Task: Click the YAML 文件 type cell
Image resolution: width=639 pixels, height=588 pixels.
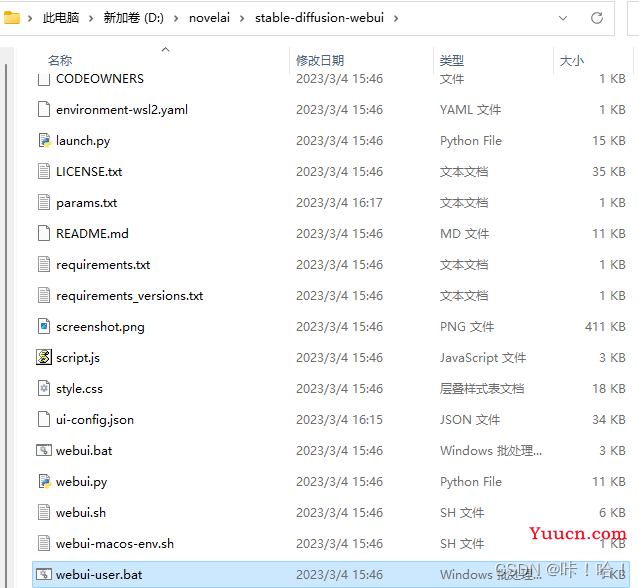Action: click(x=470, y=110)
